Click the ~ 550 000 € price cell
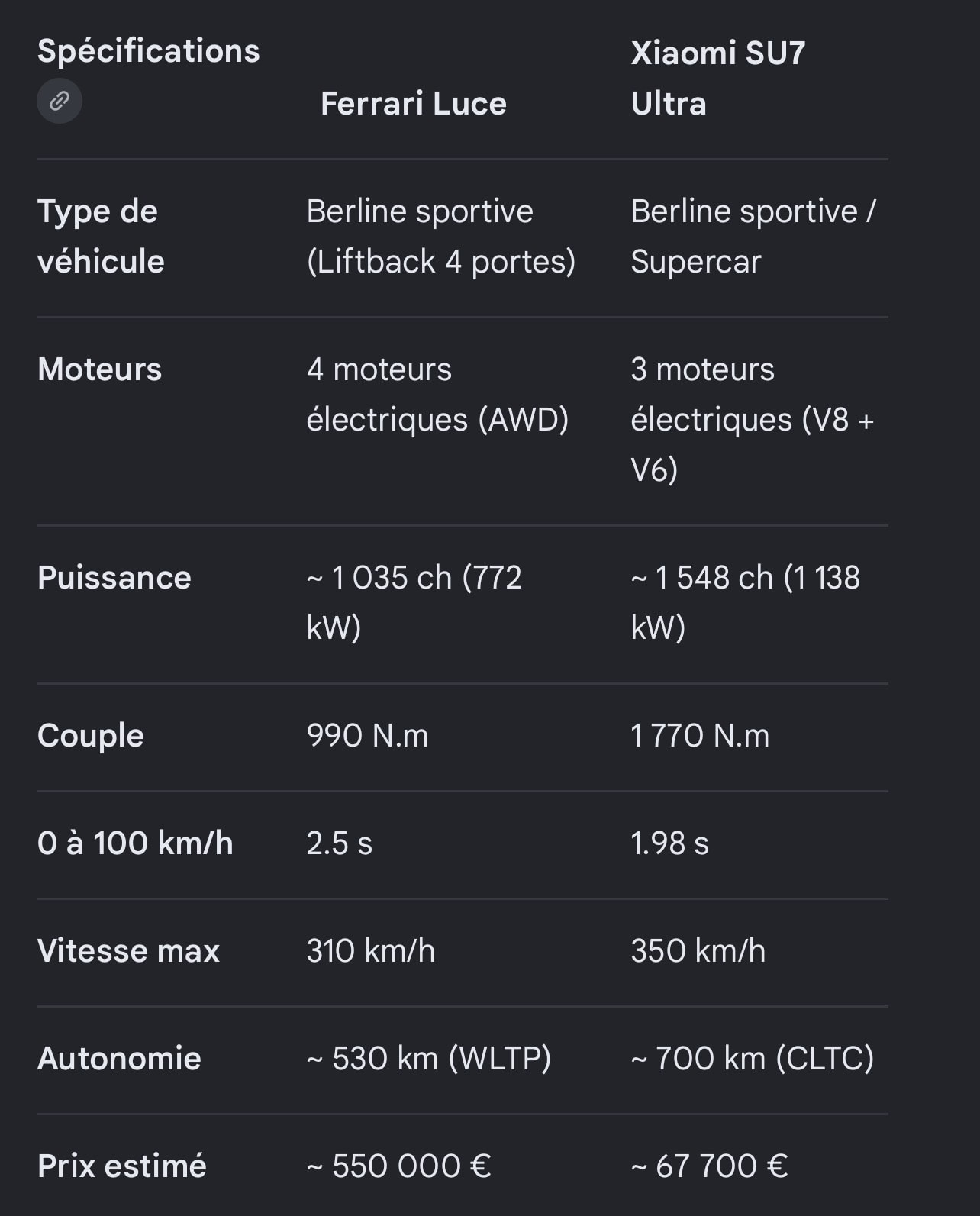The image size is (980, 1216). 398,1166
